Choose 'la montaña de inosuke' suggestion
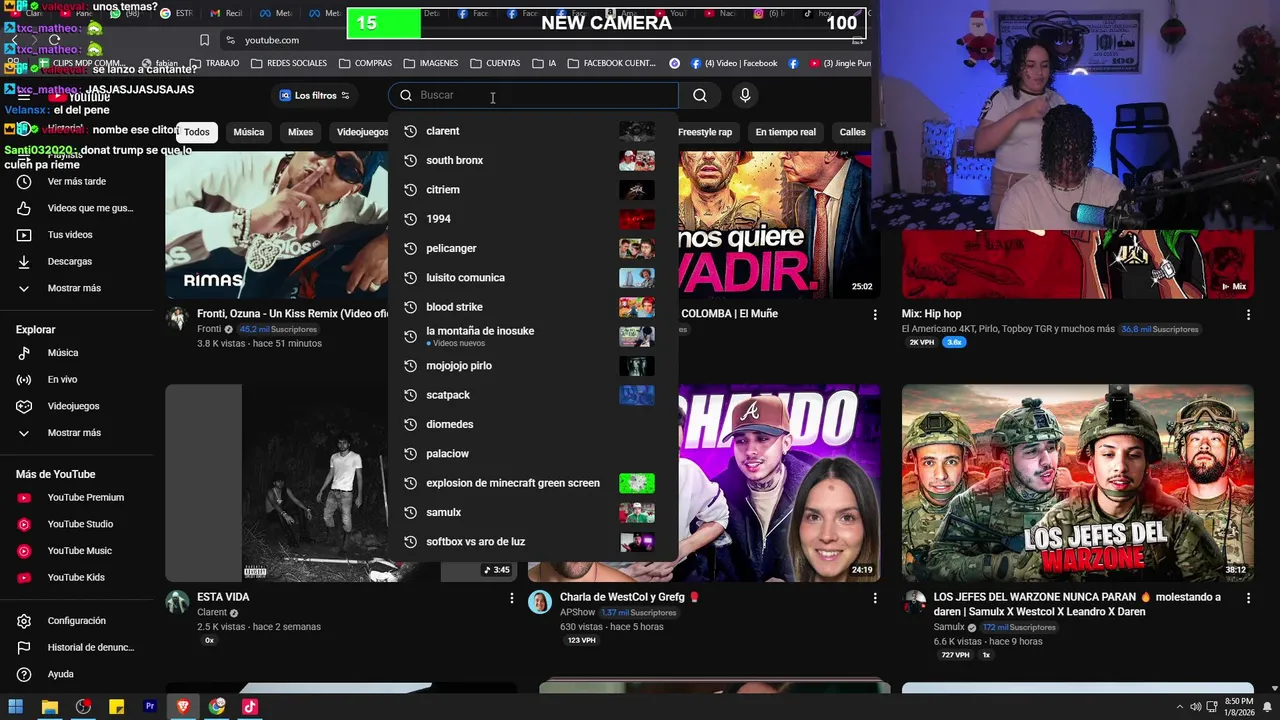The width and height of the screenshot is (1280, 720). pyautogui.click(x=533, y=336)
